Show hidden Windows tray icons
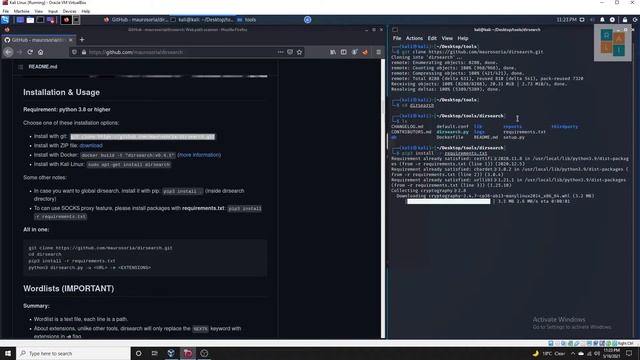The image size is (640, 360). [x=573, y=353]
